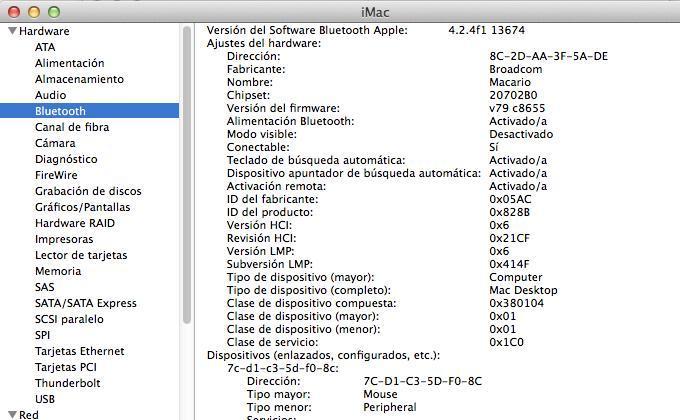Select Gráficos/Pantallas in the sidebar
The image size is (680, 420).
click(82, 207)
